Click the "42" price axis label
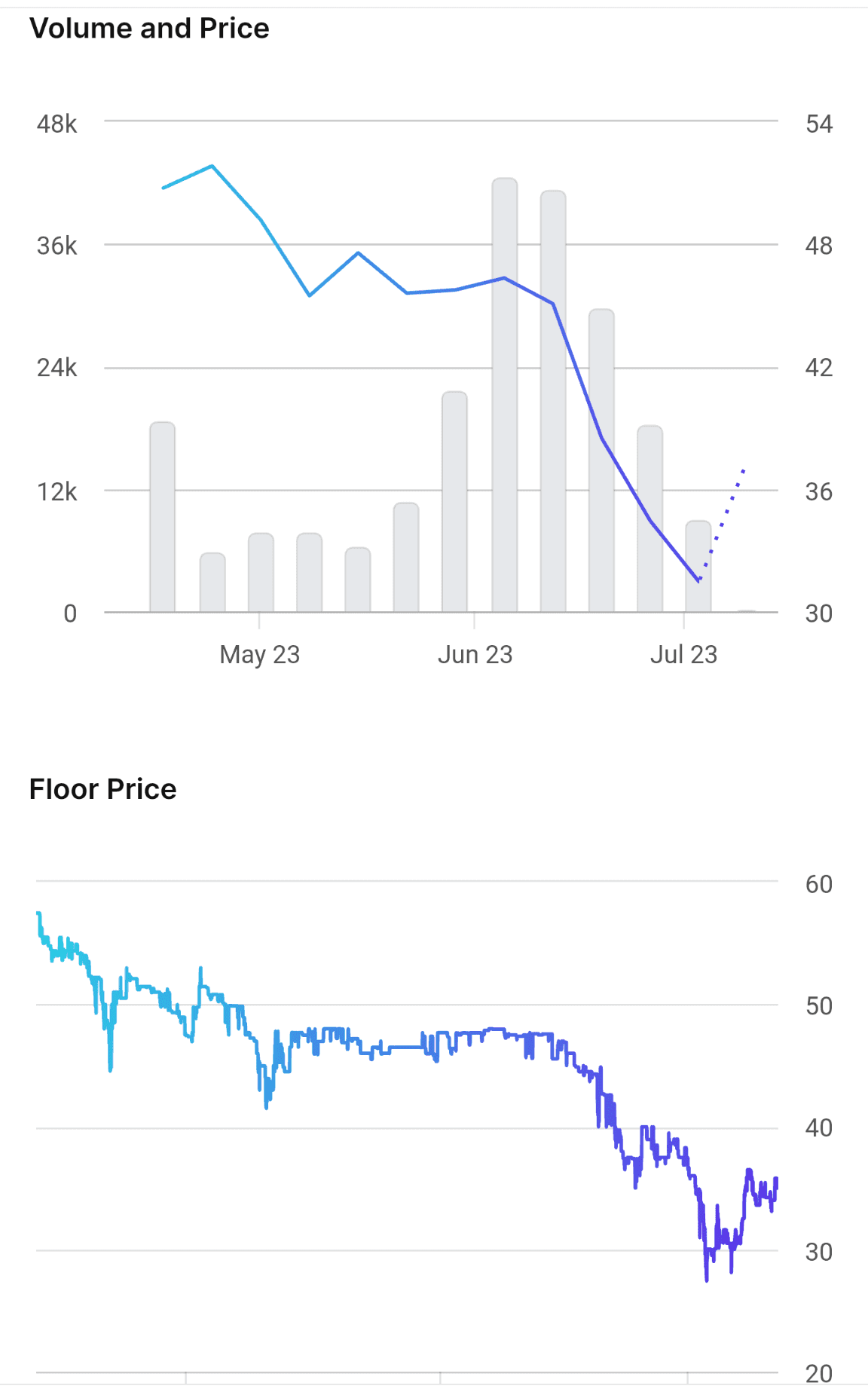868x1392 pixels. 819,368
